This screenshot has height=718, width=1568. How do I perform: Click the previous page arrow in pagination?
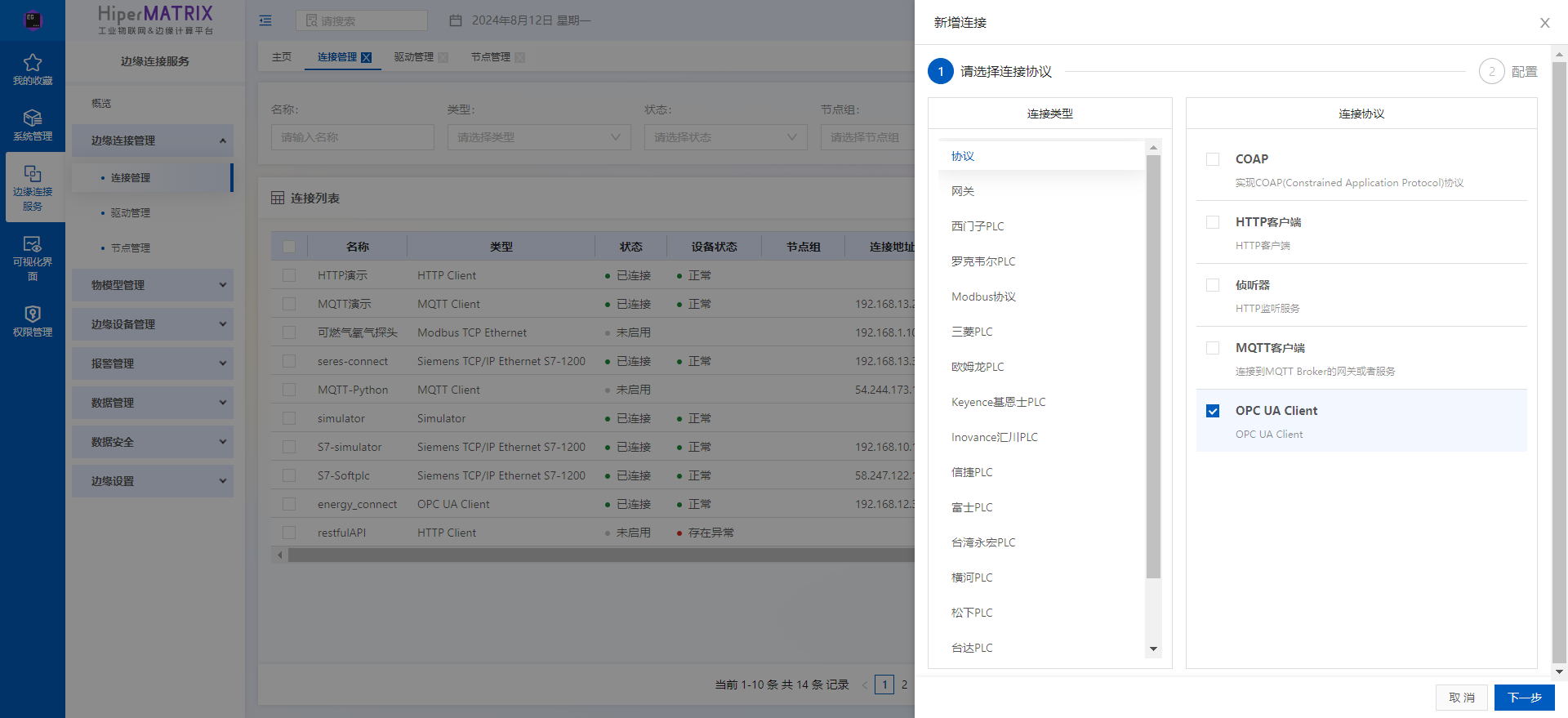(x=865, y=685)
